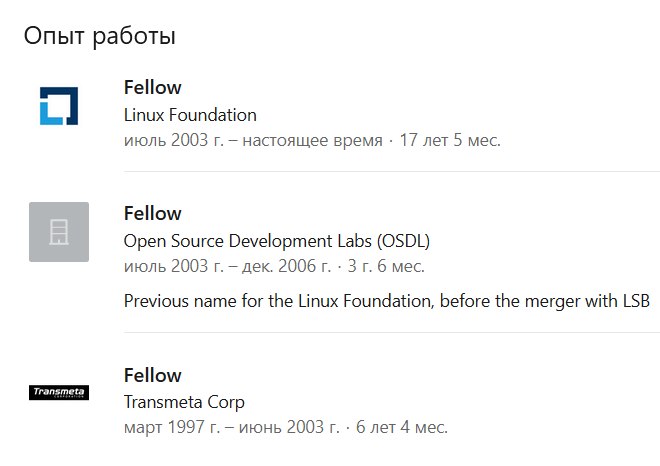Open the Fellow title above Linux Foundation
This screenshot has height=466, width=660.
152,88
